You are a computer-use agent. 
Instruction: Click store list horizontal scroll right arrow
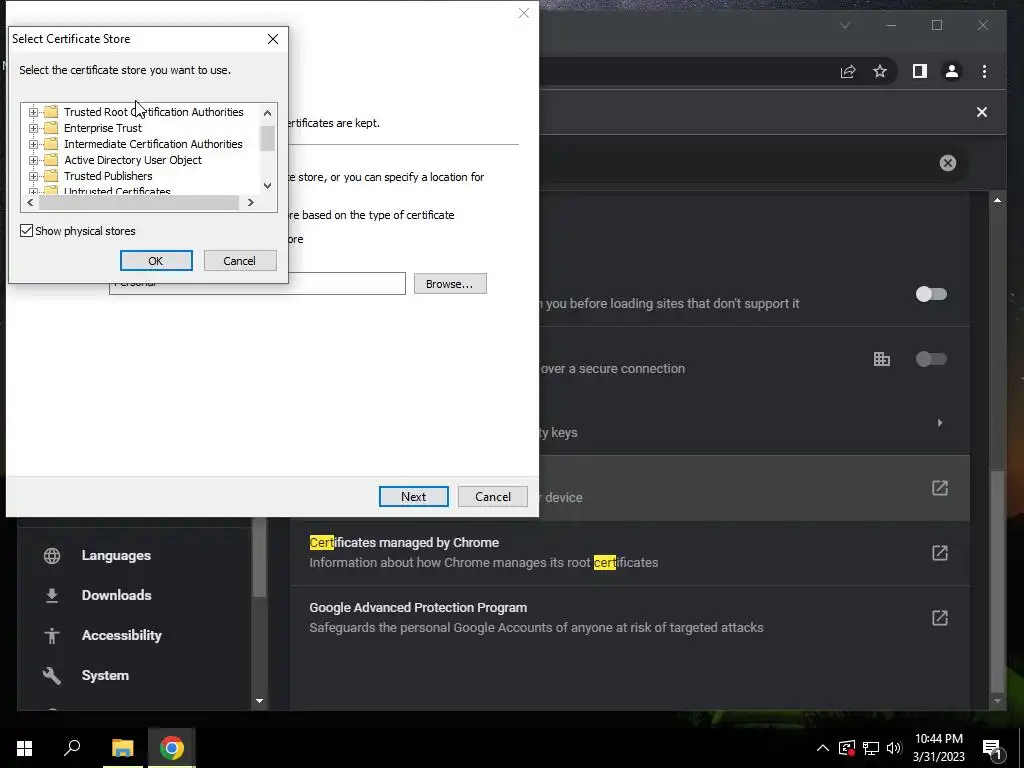pos(251,202)
